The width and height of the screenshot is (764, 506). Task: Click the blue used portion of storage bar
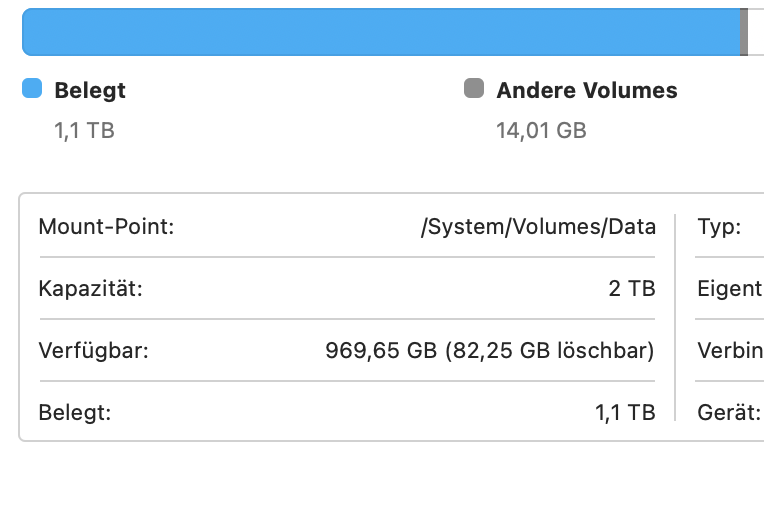coord(380,32)
